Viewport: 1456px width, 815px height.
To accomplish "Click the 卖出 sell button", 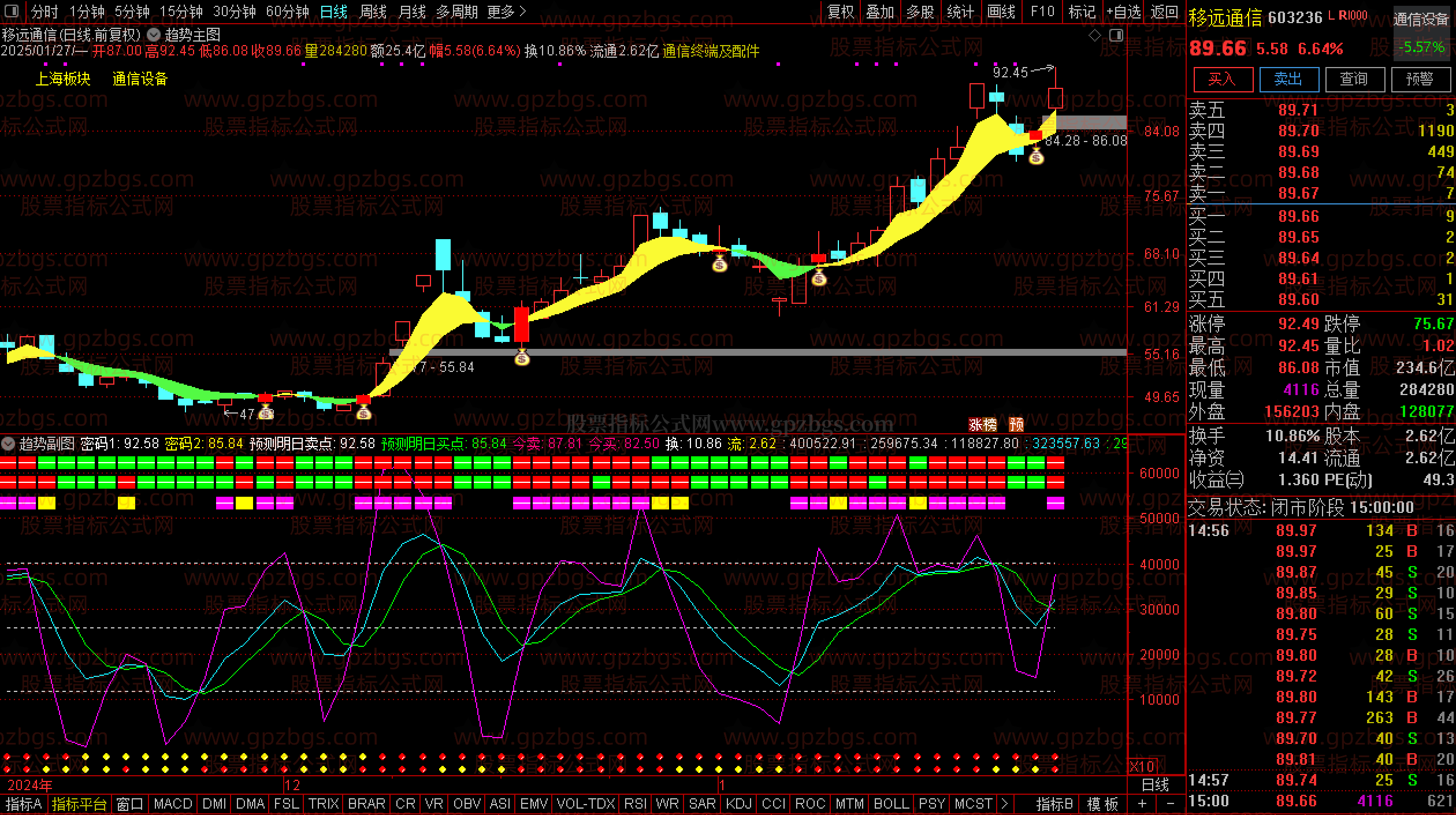I will pyautogui.click(x=1288, y=79).
